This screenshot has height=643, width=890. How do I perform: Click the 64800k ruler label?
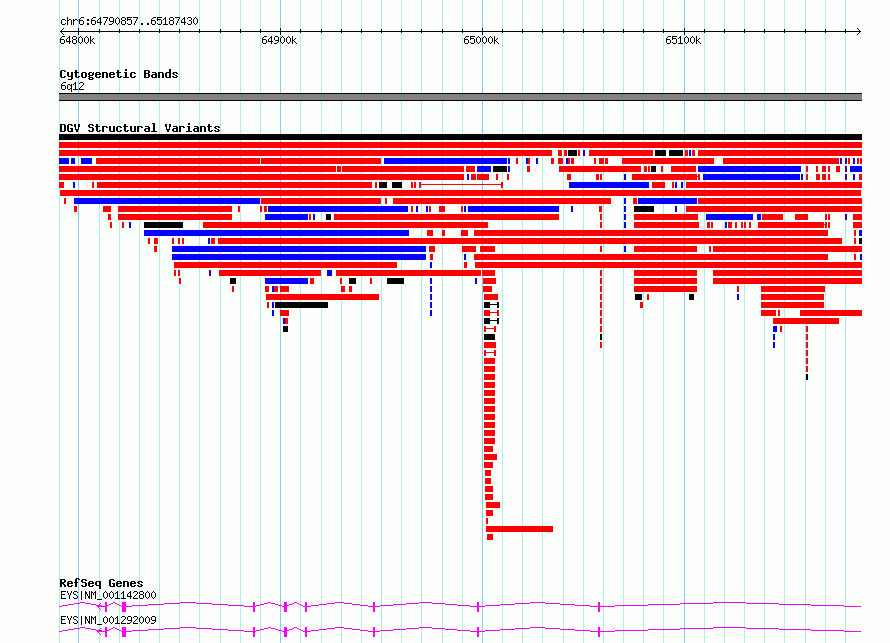pyautogui.click(x=77, y=40)
